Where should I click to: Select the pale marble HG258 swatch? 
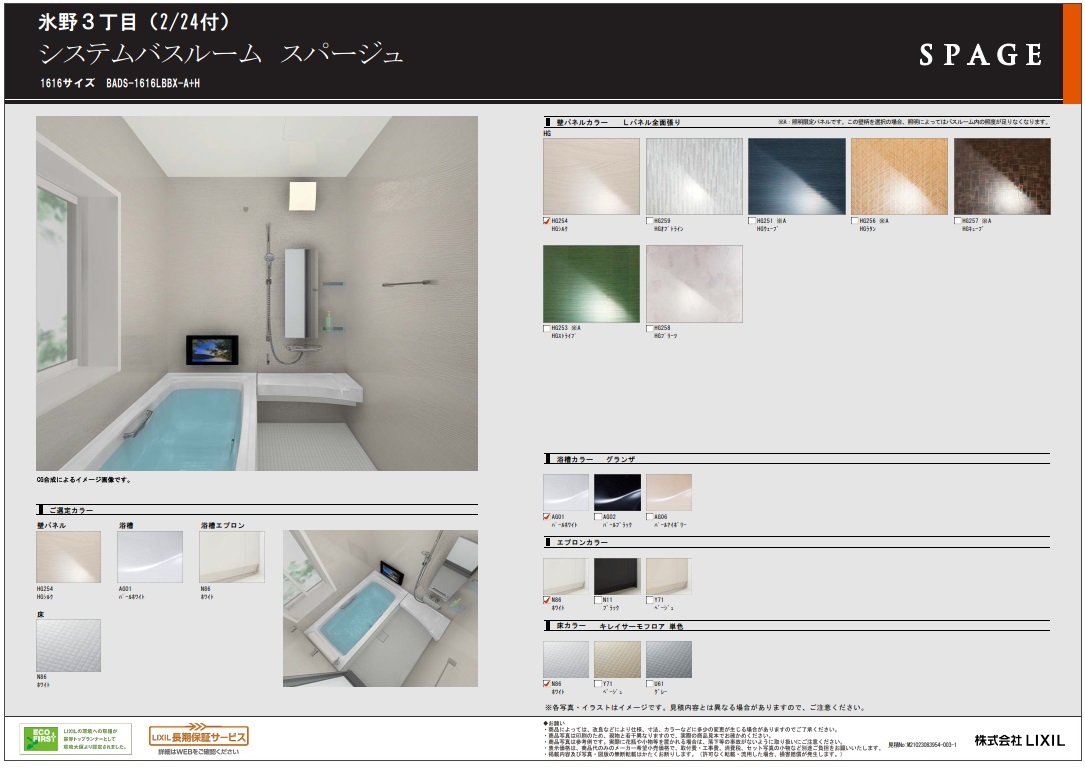point(694,284)
